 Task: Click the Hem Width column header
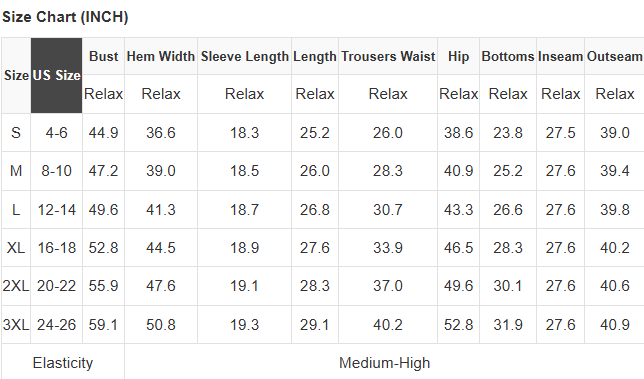(x=161, y=56)
